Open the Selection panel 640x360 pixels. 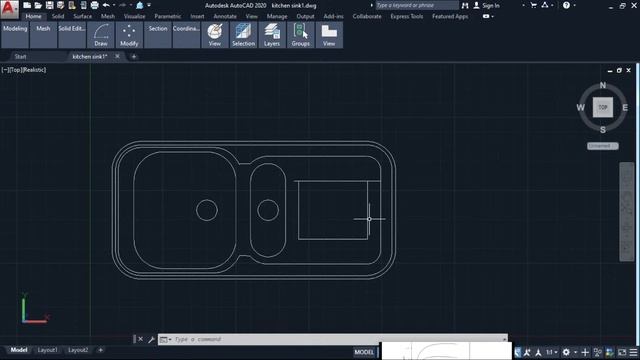pos(243,35)
